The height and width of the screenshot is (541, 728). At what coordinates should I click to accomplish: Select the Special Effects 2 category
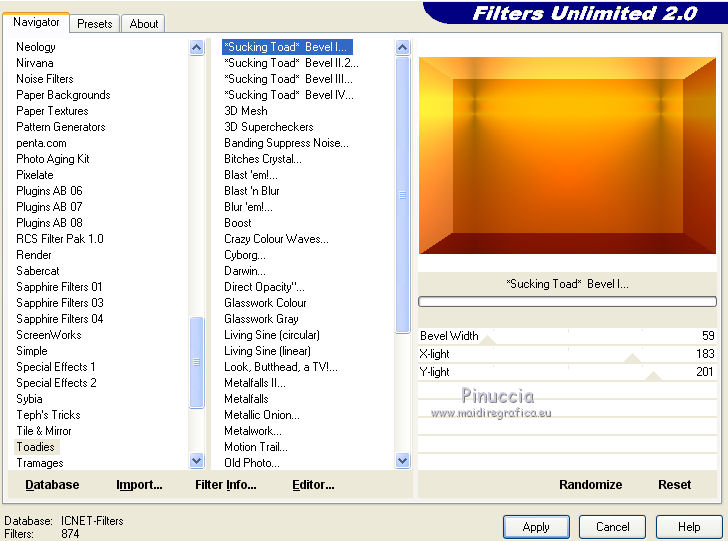pyautogui.click(x=56, y=383)
